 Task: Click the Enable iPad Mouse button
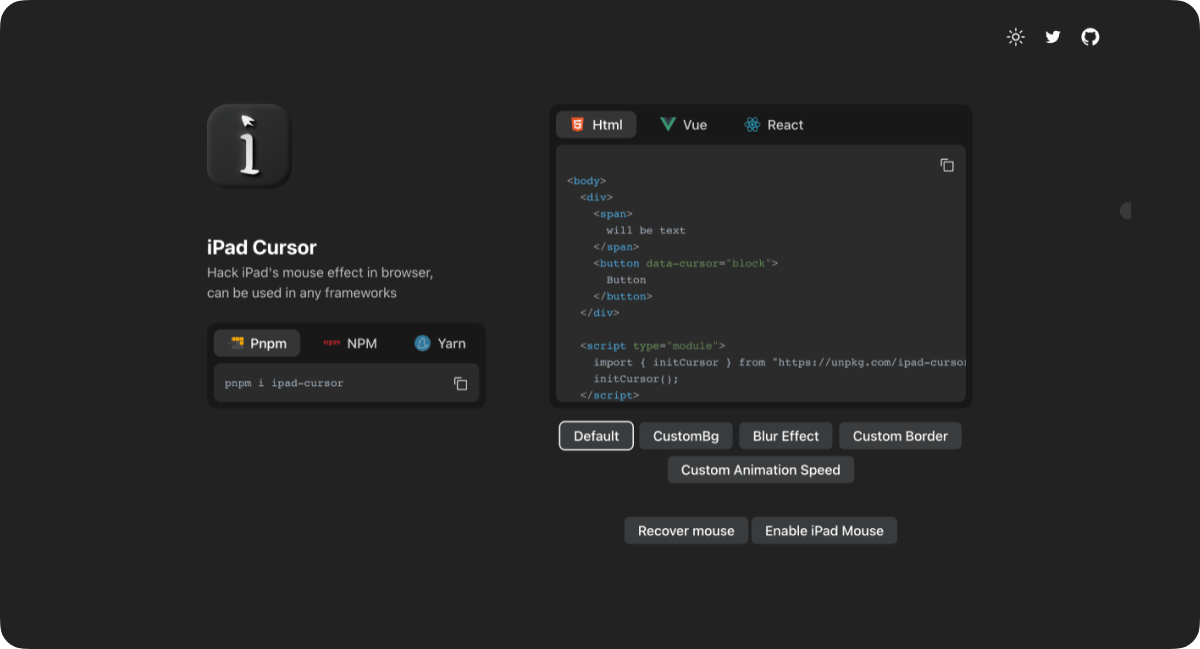click(x=824, y=531)
